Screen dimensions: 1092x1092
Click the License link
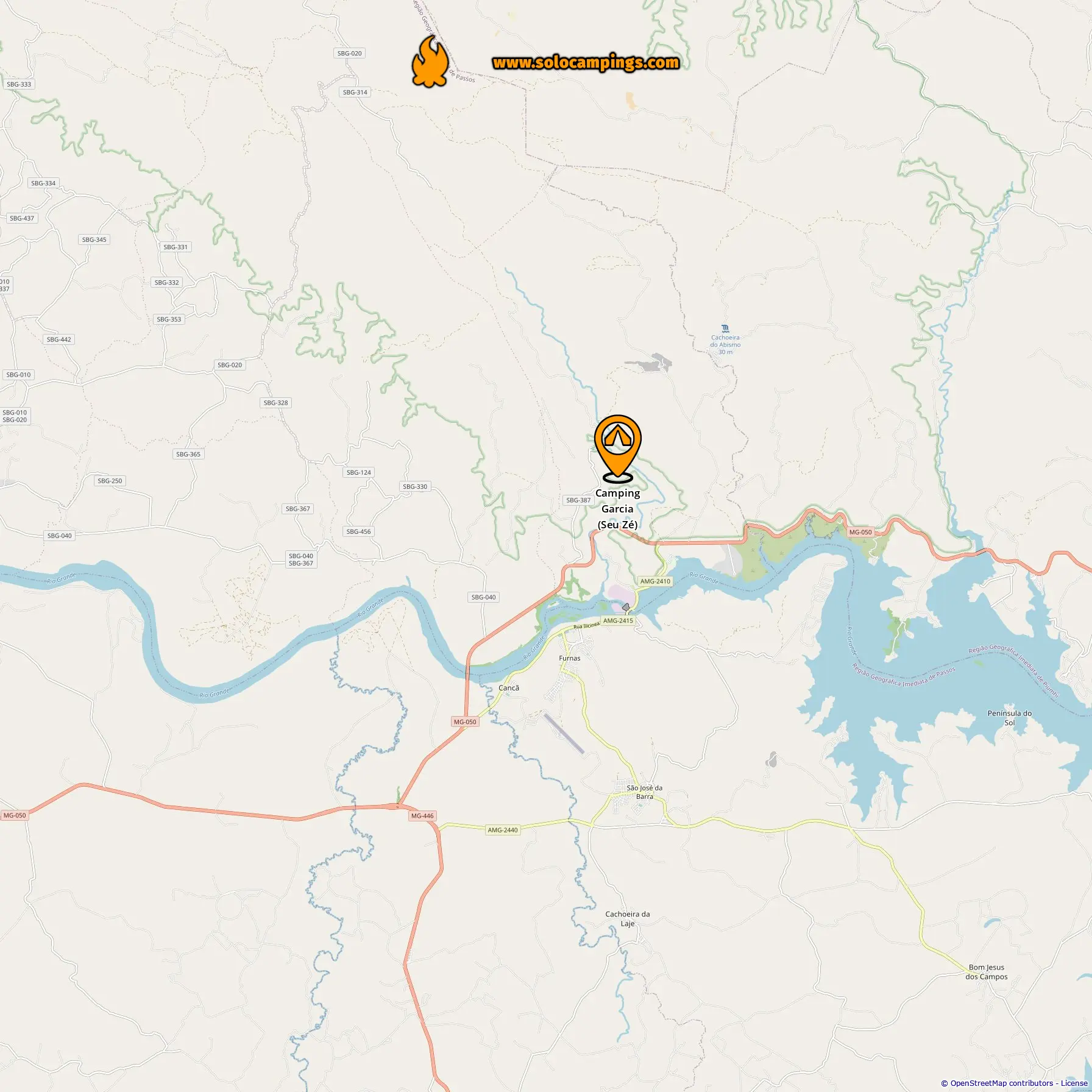point(1074,1083)
